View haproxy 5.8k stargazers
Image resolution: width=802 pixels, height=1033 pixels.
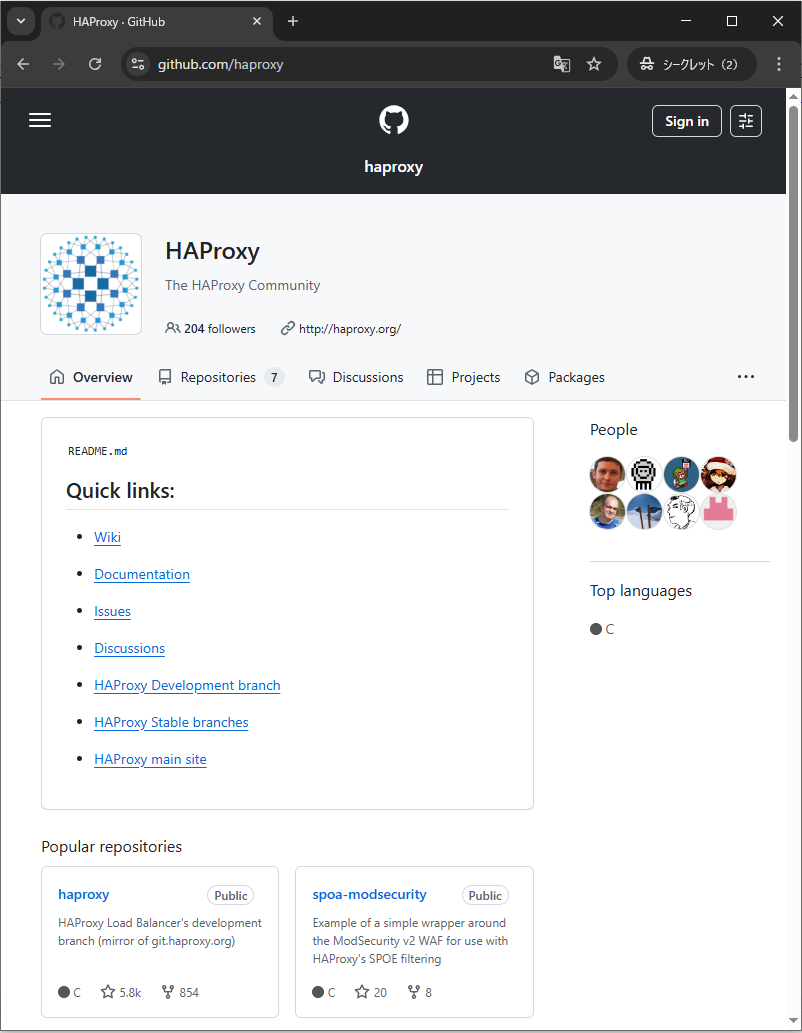[x=121, y=992]
